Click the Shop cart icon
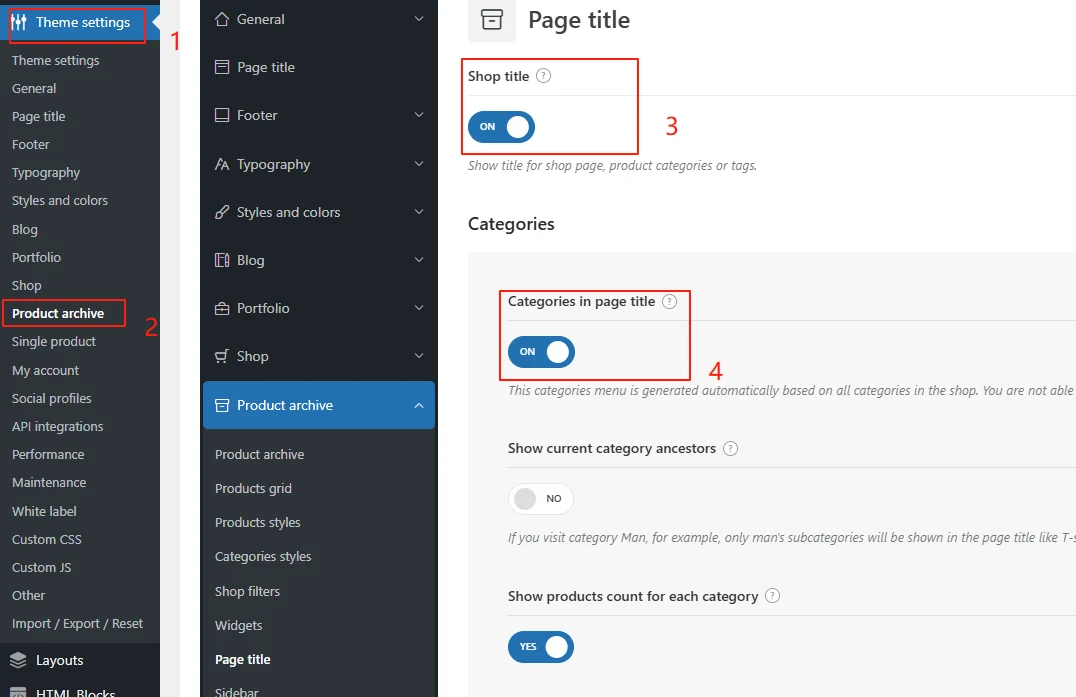 [x=222, y=356]
